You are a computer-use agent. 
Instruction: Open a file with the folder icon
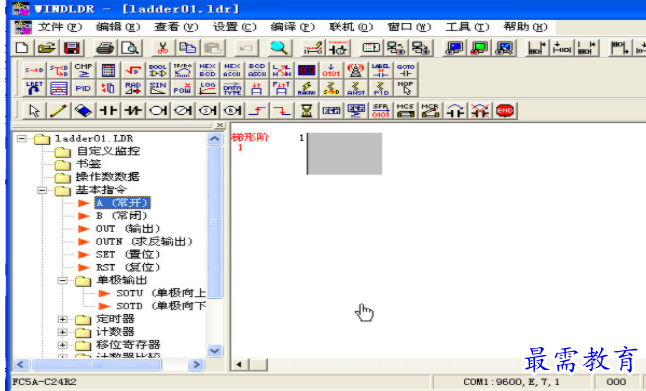47,48
